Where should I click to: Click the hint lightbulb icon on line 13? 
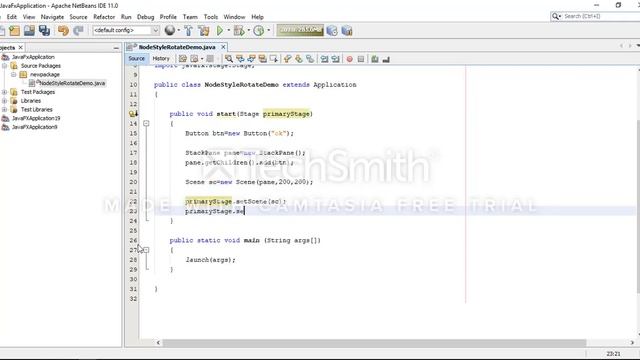click(133, 114)
